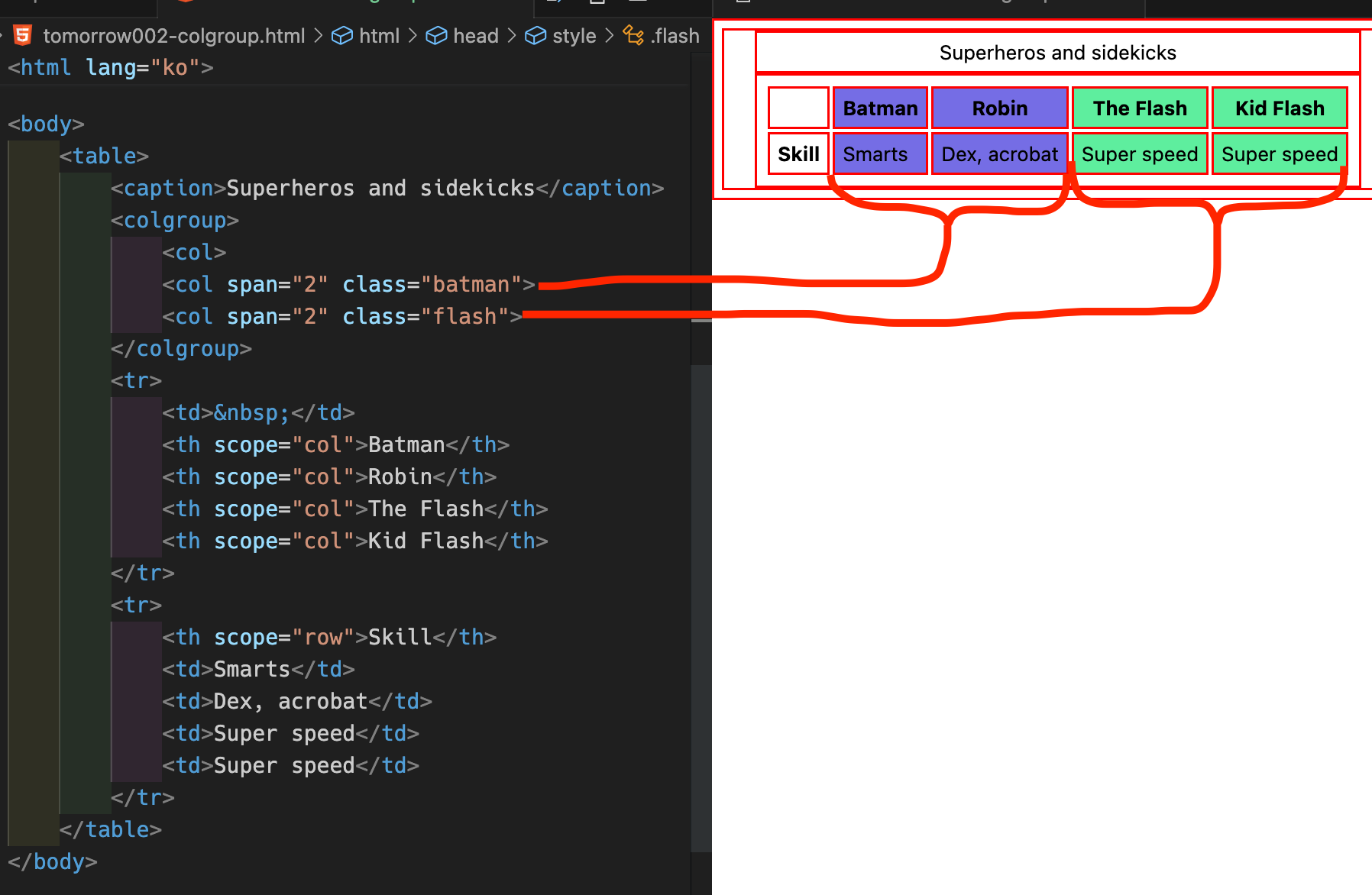Click the Skill row header in preview
The width and height of the screenshot is (1372, 895).
798,154
